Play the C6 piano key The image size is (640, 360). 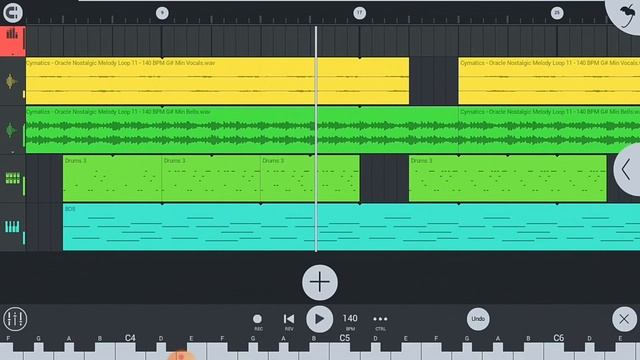[559, 351]
